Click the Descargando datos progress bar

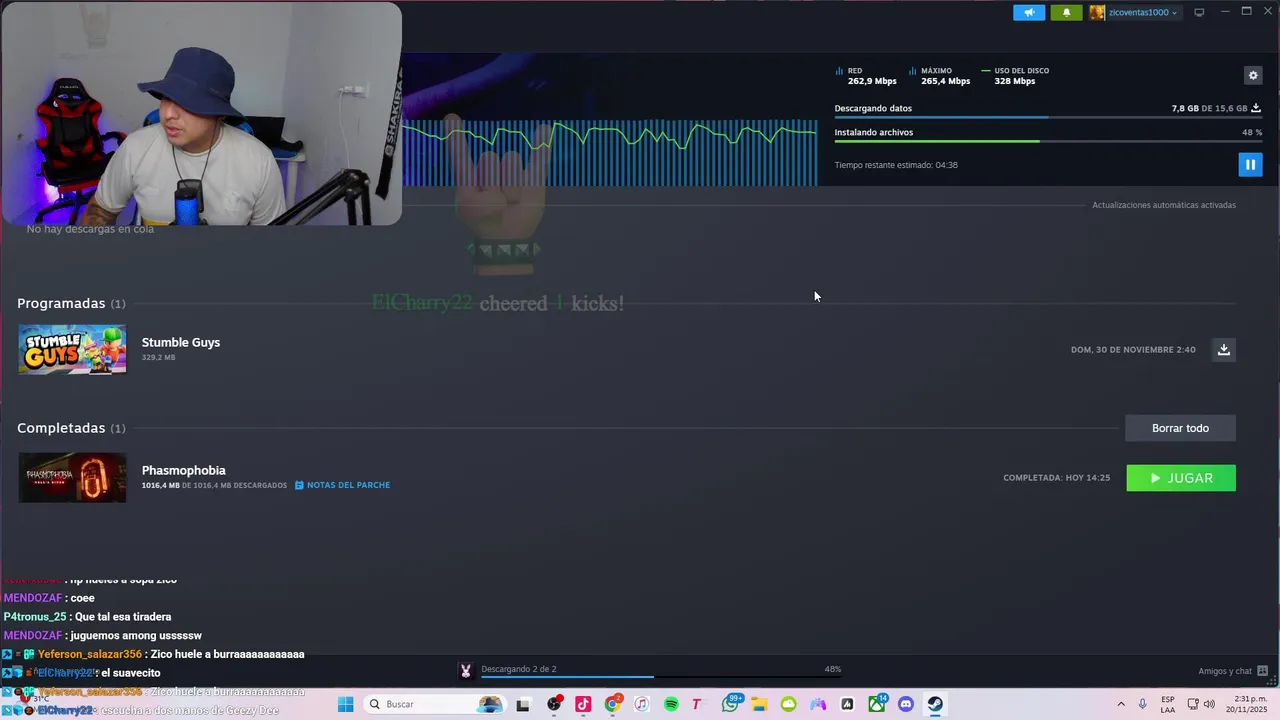tap(1048, 118)
